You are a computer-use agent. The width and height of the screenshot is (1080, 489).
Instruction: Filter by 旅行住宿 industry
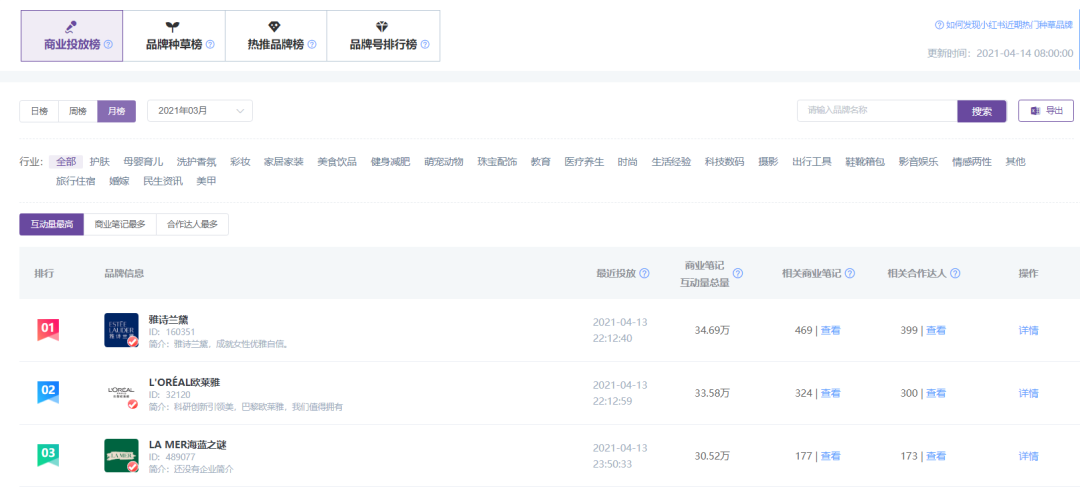pyautogui.click(x=76, y=181)
